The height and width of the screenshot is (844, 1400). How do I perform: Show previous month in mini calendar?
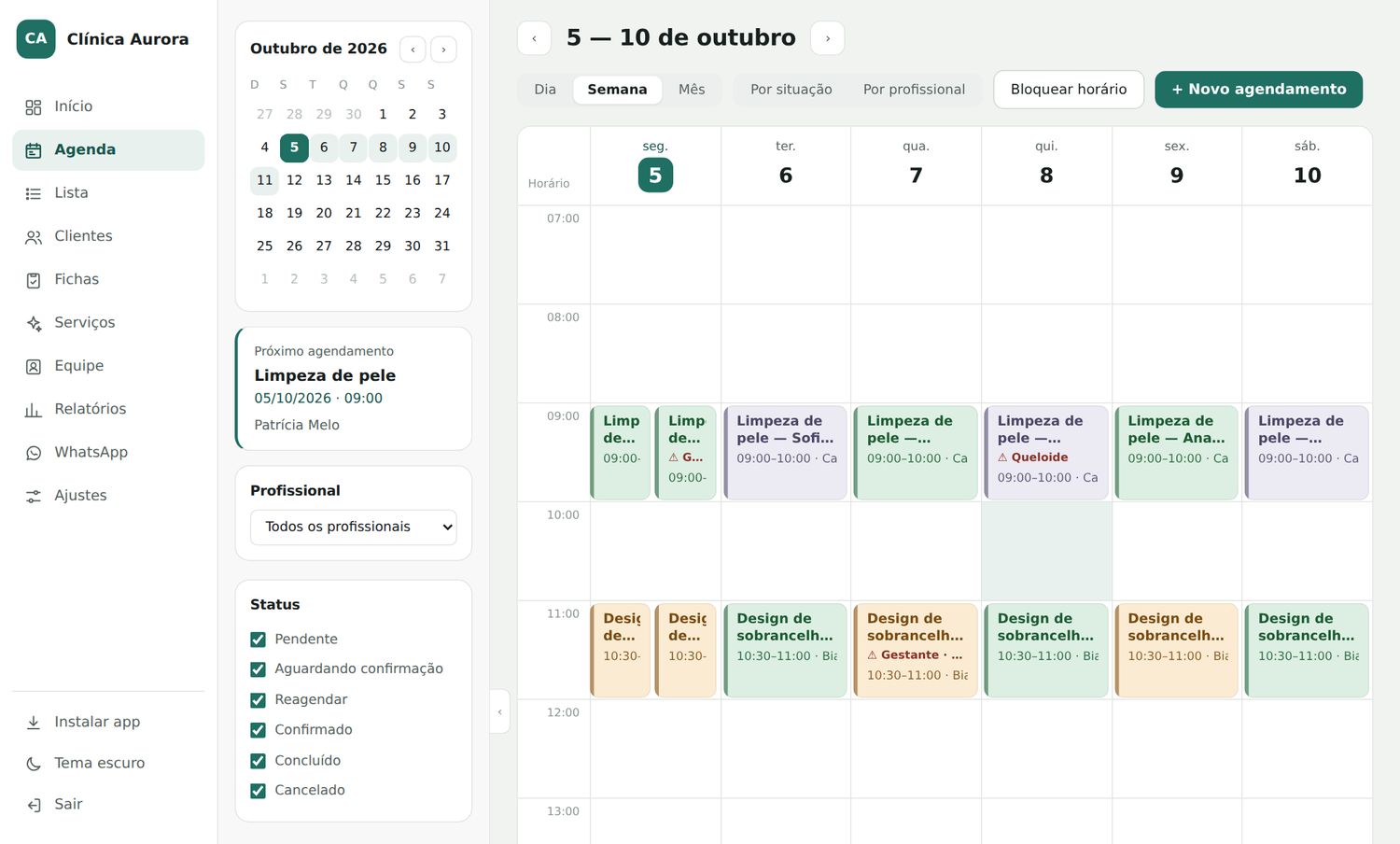click(x=413, y=49)
